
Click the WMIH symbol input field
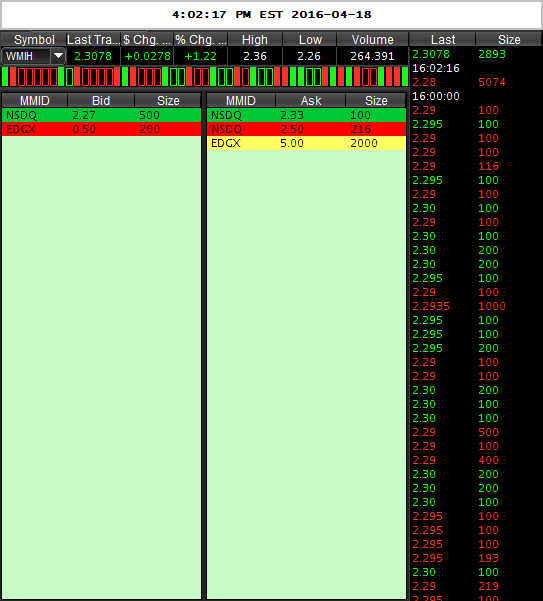coord(26,56)
